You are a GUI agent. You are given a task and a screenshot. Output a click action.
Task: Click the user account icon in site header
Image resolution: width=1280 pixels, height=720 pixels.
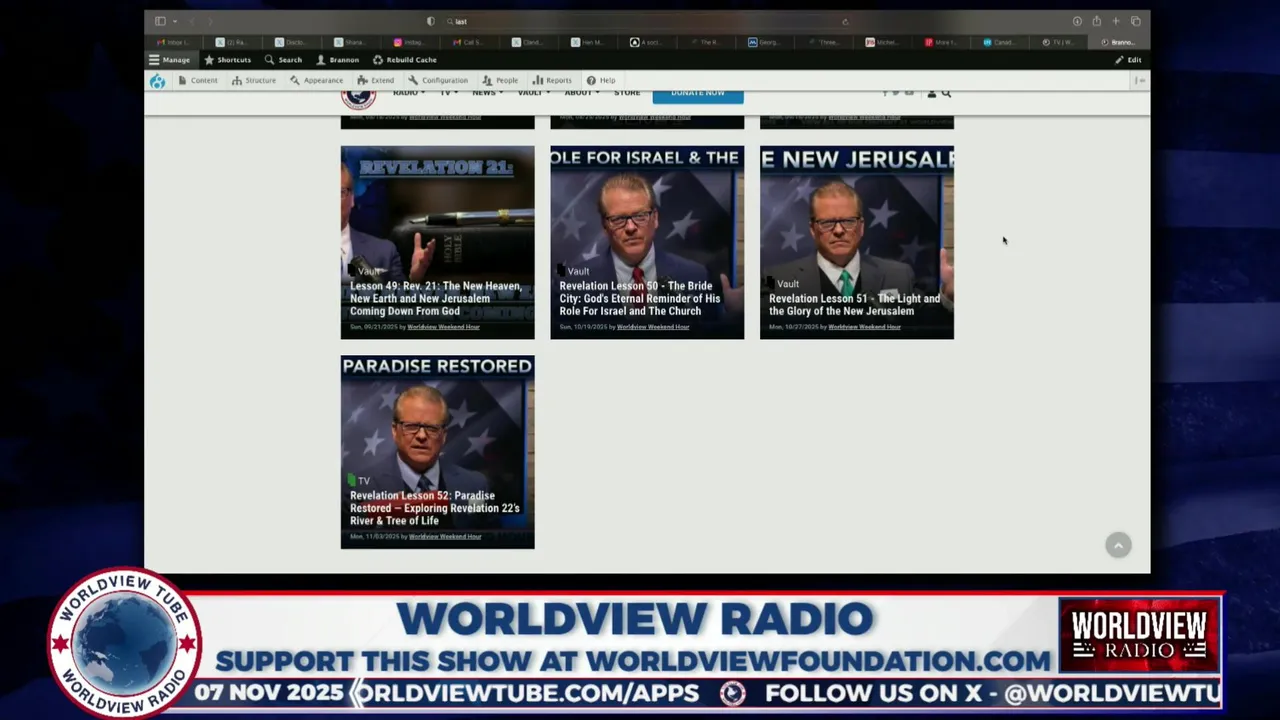932,93
